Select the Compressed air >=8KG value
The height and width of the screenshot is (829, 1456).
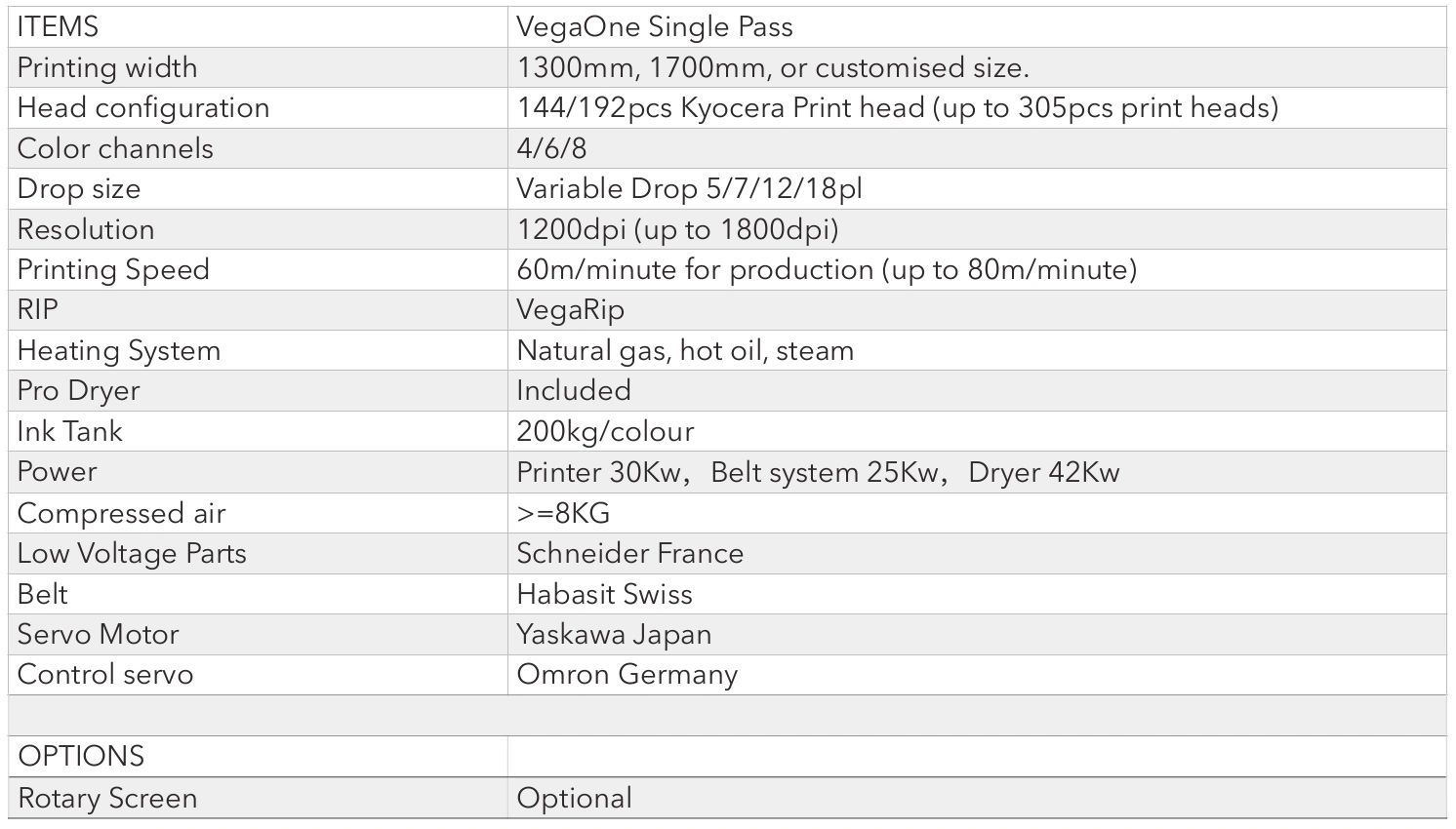(563, 513)
